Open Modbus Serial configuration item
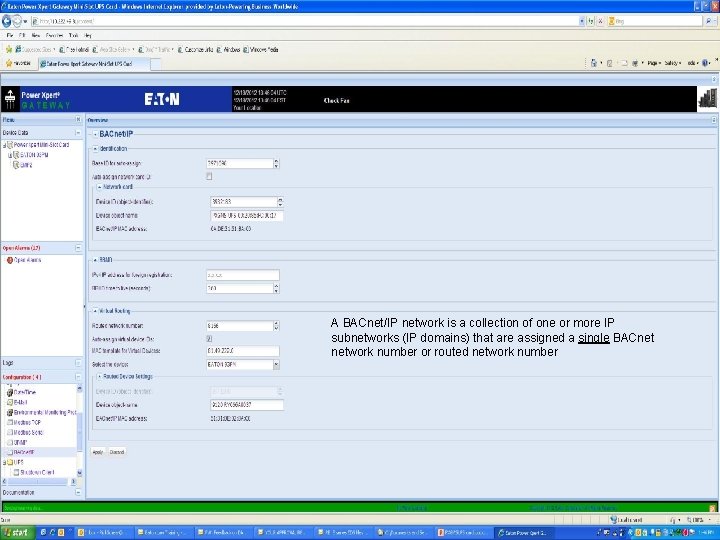Viewport: 720px width, 540px height. click(x=28, y=433)
